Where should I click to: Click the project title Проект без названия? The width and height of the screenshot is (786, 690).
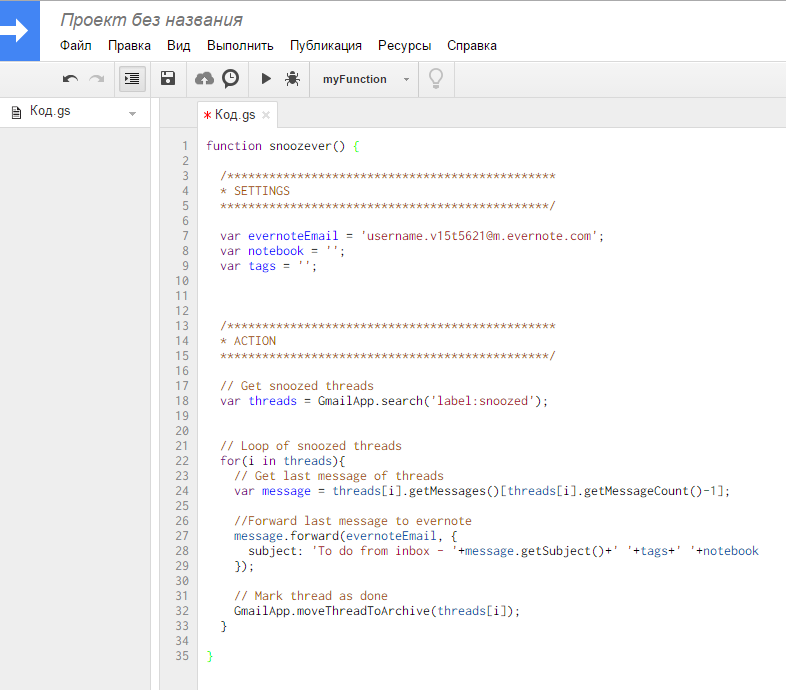151,20
